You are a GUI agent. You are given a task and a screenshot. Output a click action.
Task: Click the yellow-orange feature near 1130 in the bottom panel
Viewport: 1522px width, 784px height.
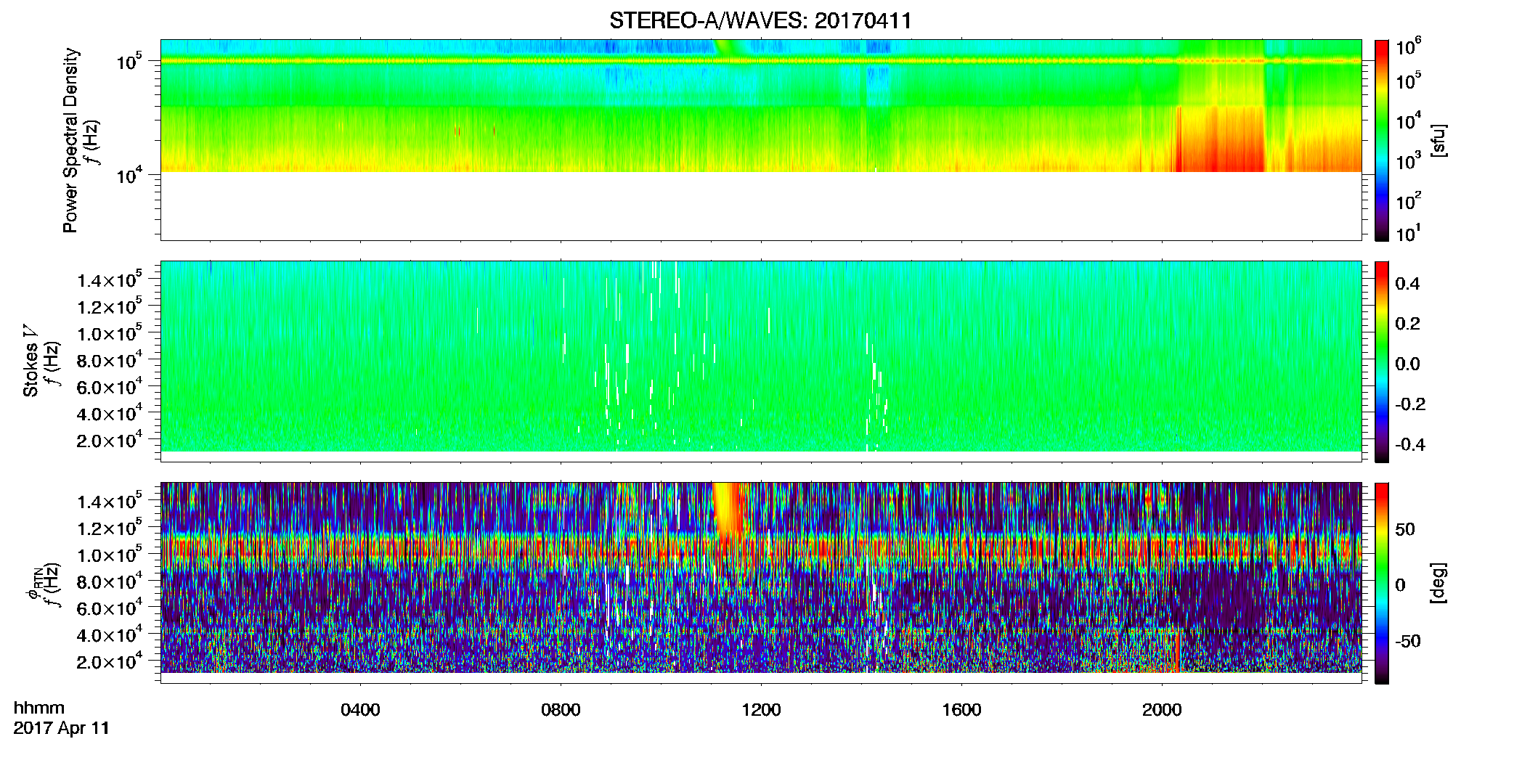728,510
